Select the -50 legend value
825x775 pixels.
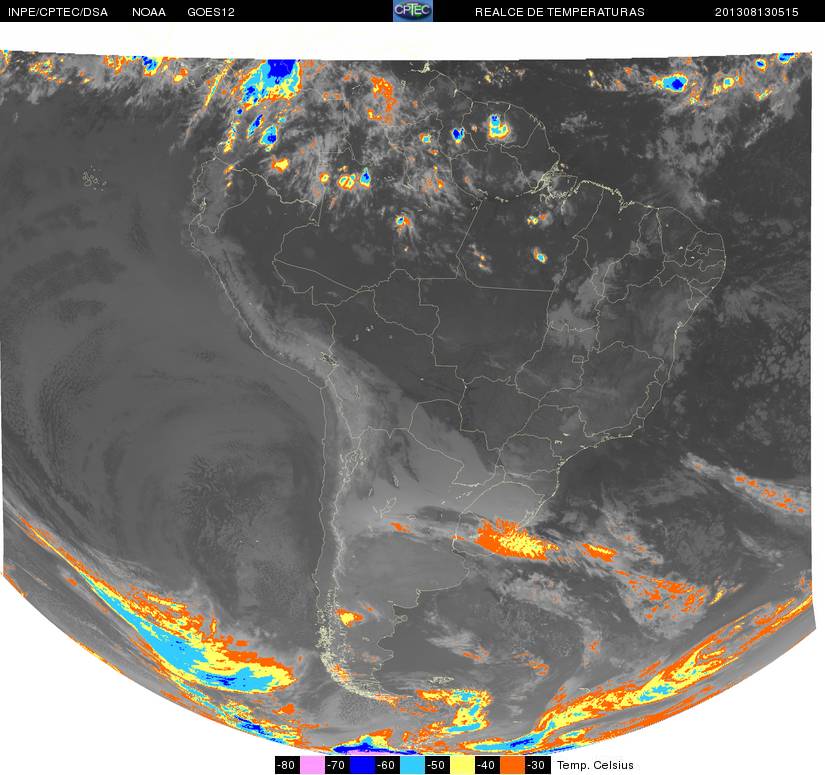click(438, 765)
